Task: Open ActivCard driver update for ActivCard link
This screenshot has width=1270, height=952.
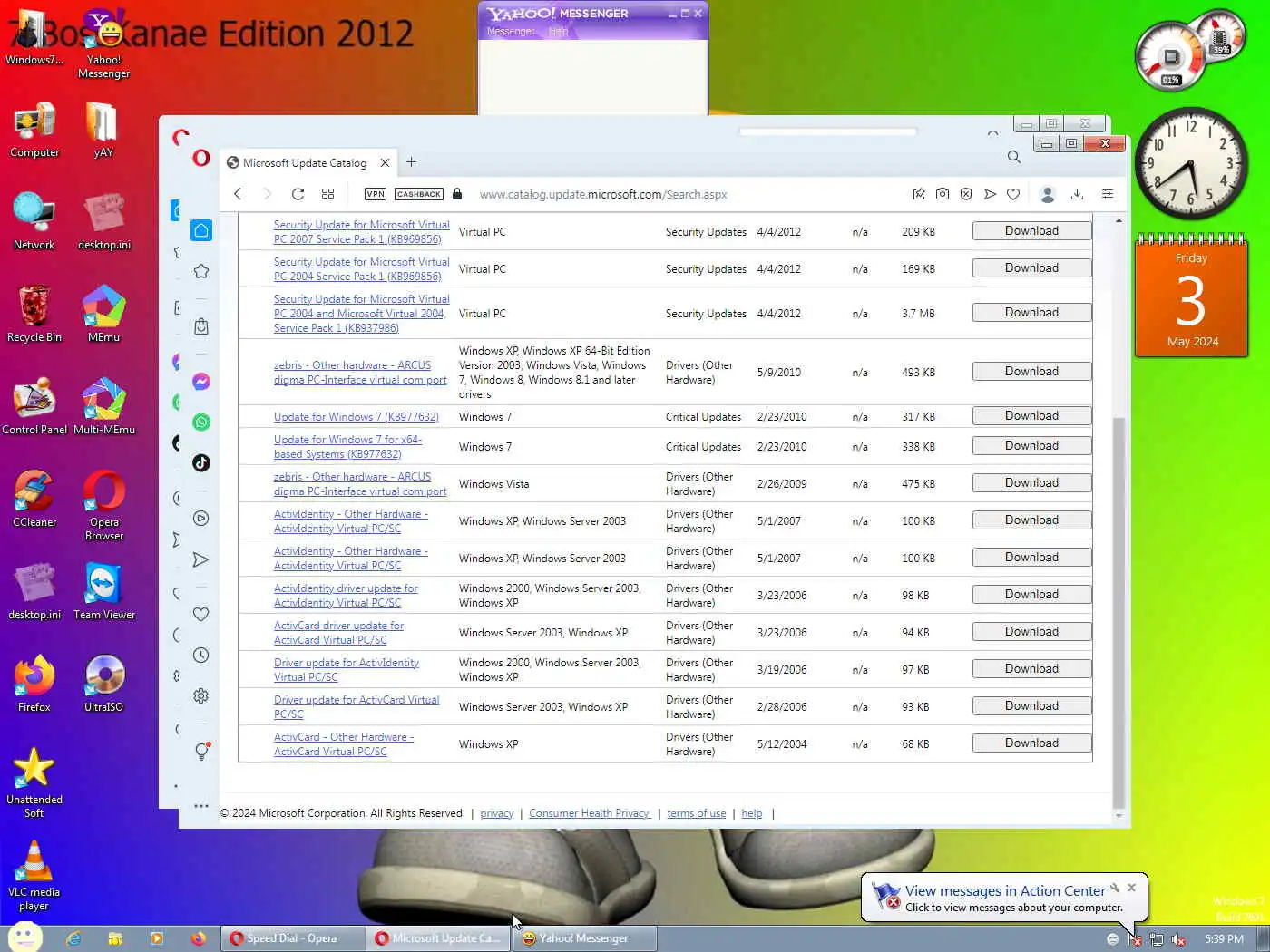Action: pyautogui.click(x=339, y=633)
